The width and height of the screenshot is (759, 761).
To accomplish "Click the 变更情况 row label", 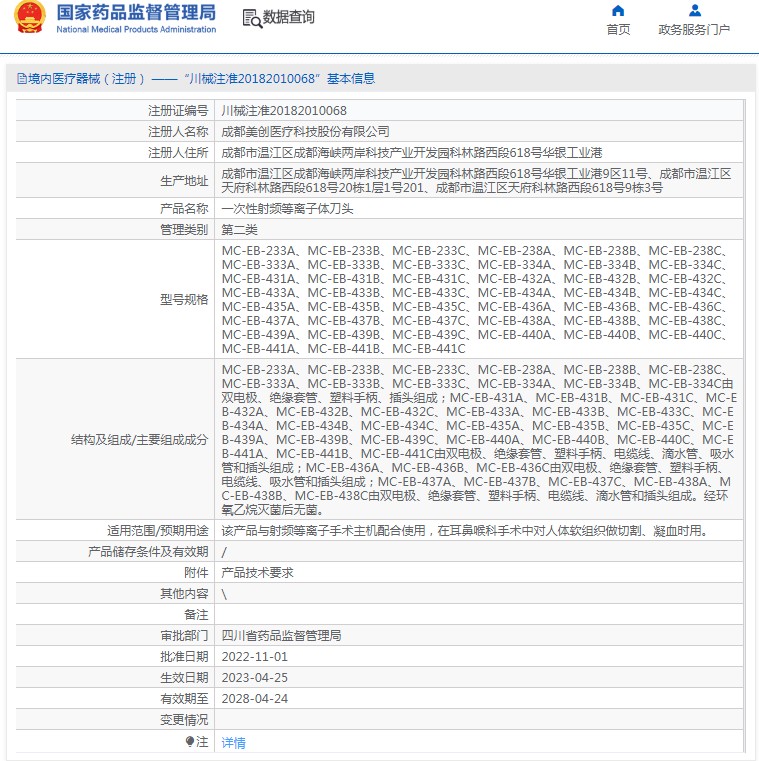I will pos(184,720).
